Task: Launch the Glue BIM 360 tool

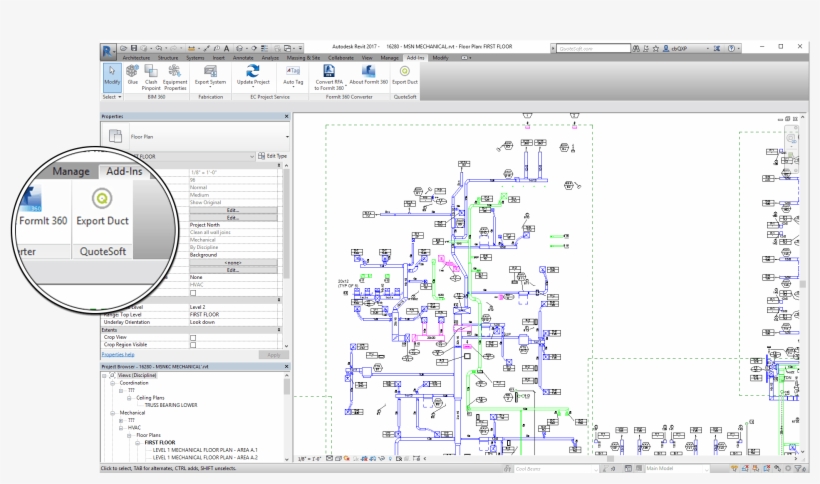Action: pos(132,76)
